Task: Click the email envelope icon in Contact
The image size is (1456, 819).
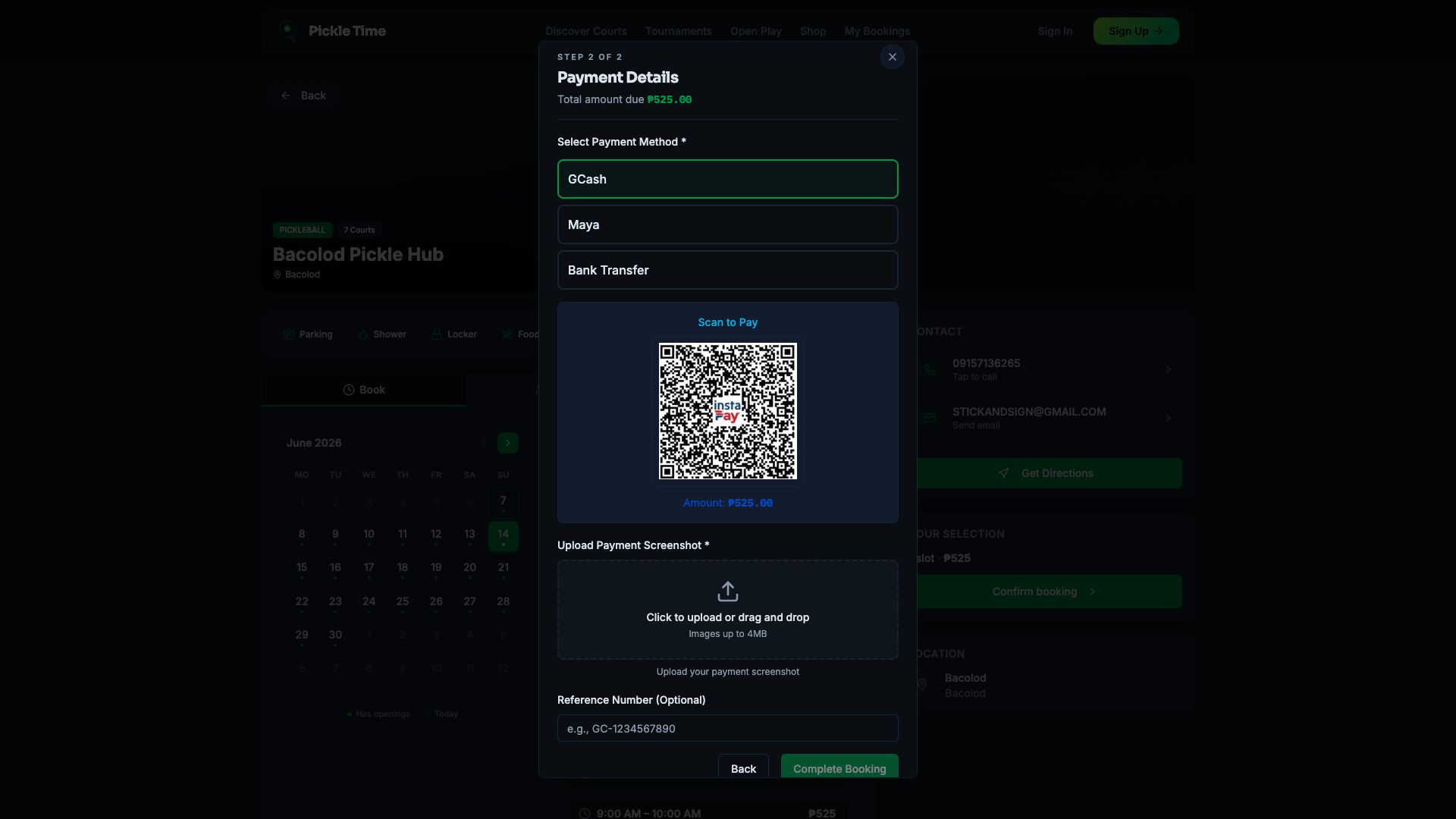Action: point(930,418)
